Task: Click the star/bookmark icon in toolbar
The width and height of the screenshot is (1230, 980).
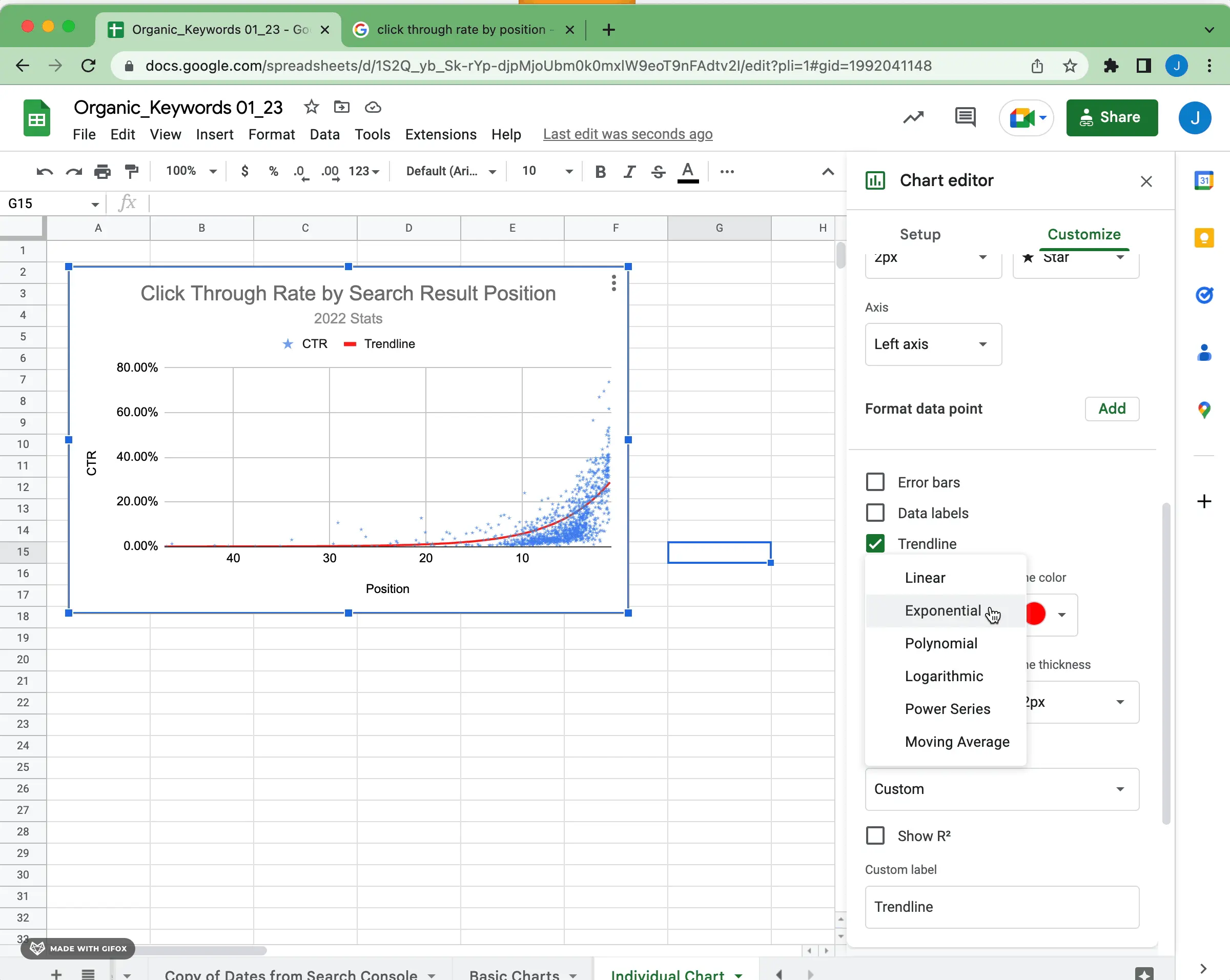Action: click(310, 107)
